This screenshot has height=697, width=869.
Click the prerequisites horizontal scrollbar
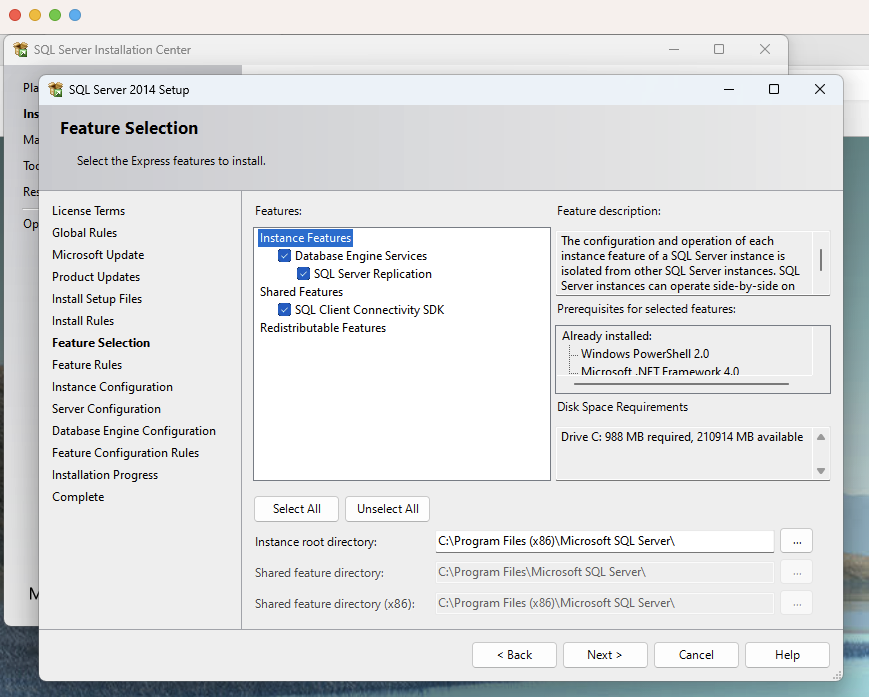[681, 383]
